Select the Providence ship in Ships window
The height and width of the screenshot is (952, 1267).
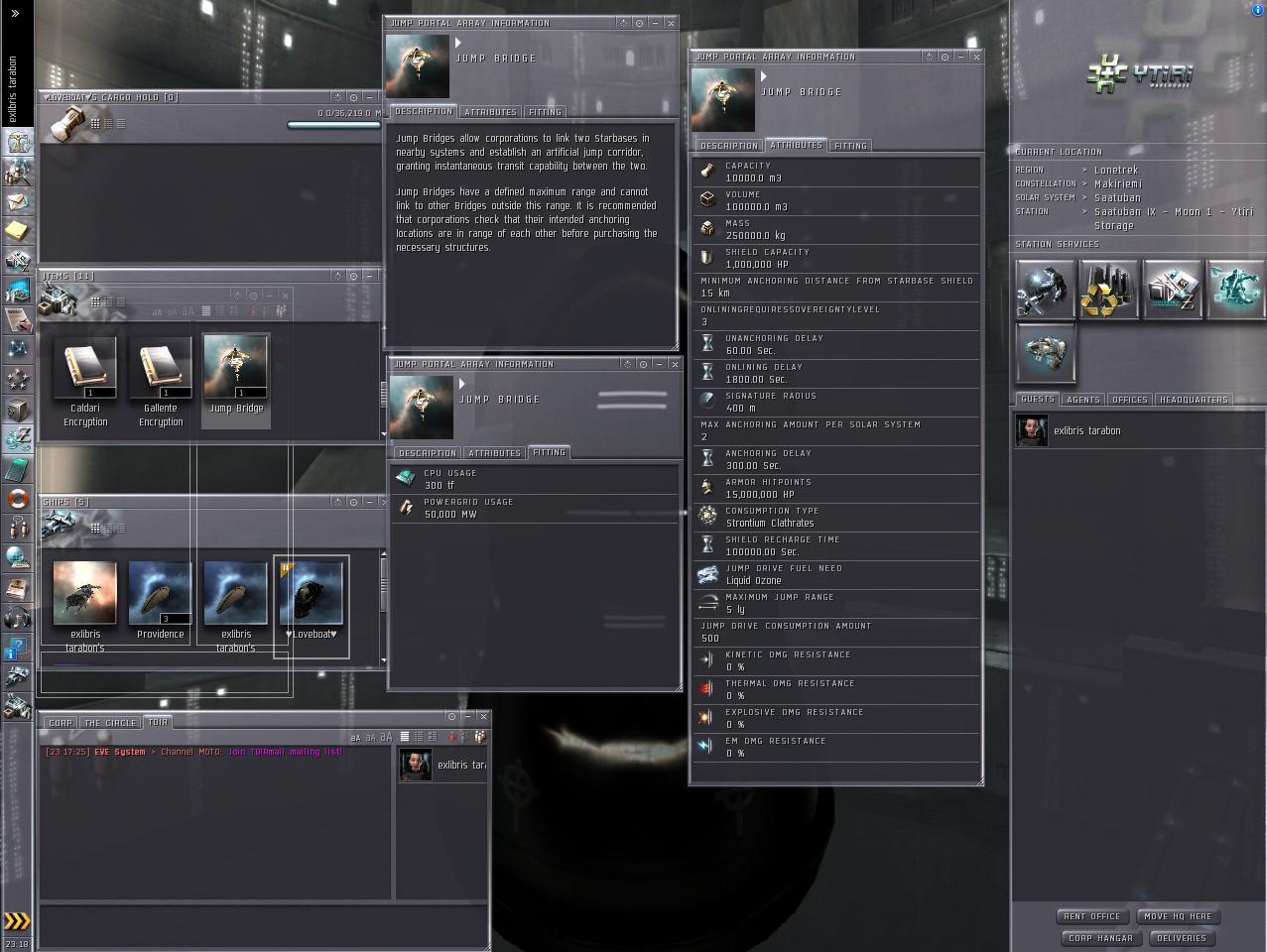coord(161,599)
